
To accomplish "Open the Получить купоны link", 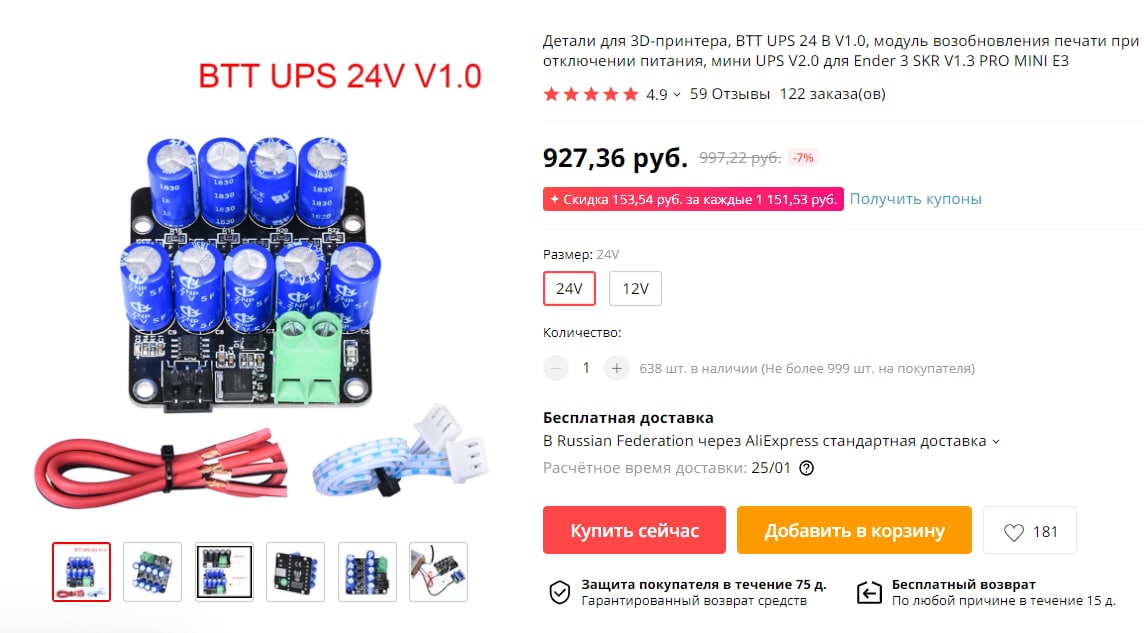I will [916, 199].
